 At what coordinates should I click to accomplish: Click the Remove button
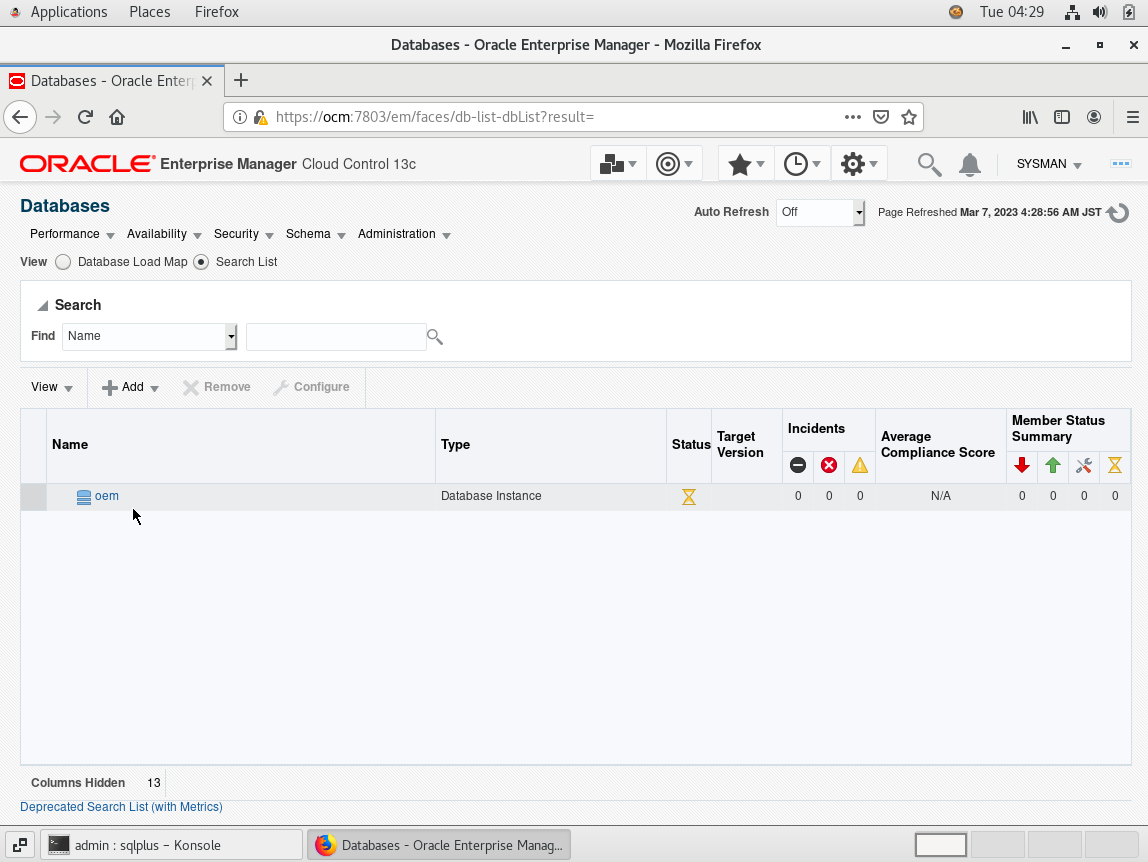click(x=217, y=387)
